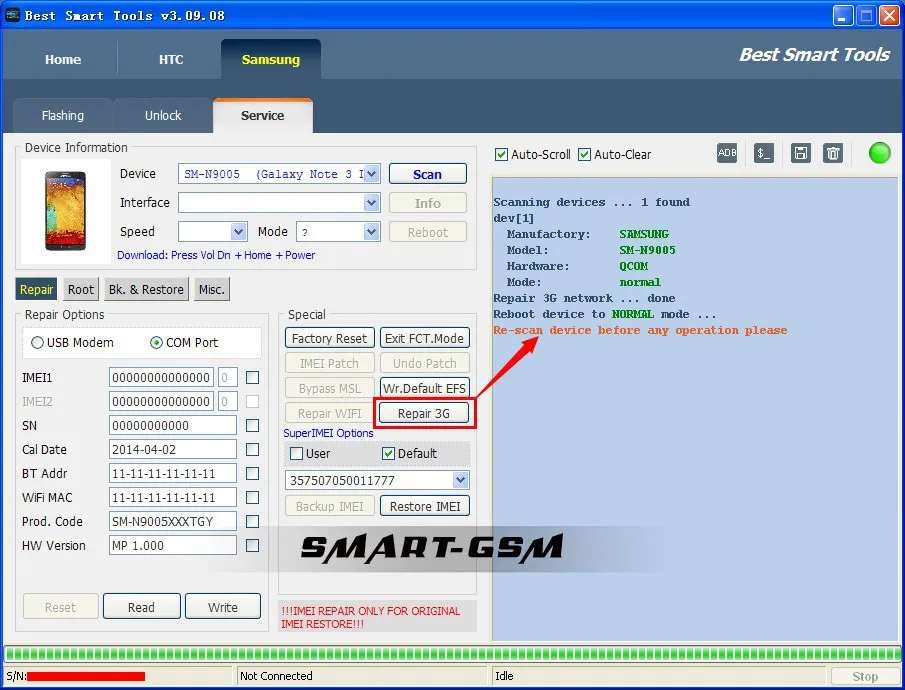
Task: Click into the HW Version field
Action: (x=173, y=545)
